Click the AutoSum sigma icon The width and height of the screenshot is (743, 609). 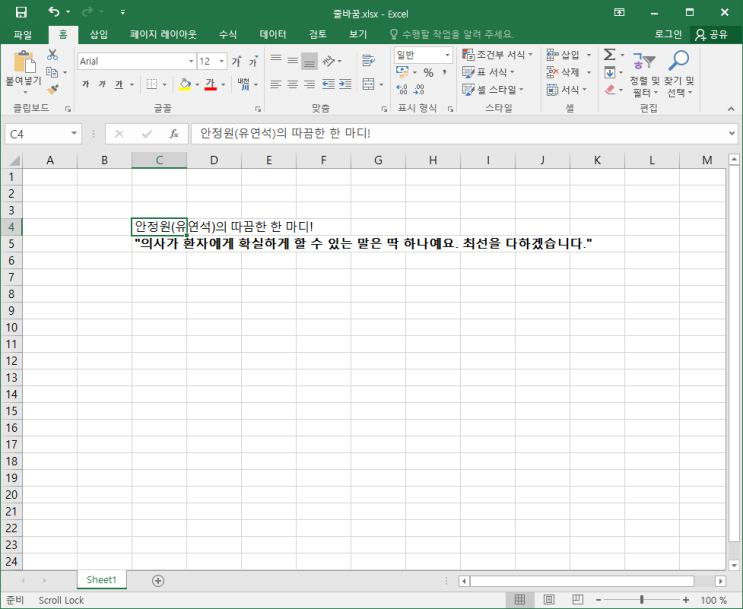[x=609, y=55]
